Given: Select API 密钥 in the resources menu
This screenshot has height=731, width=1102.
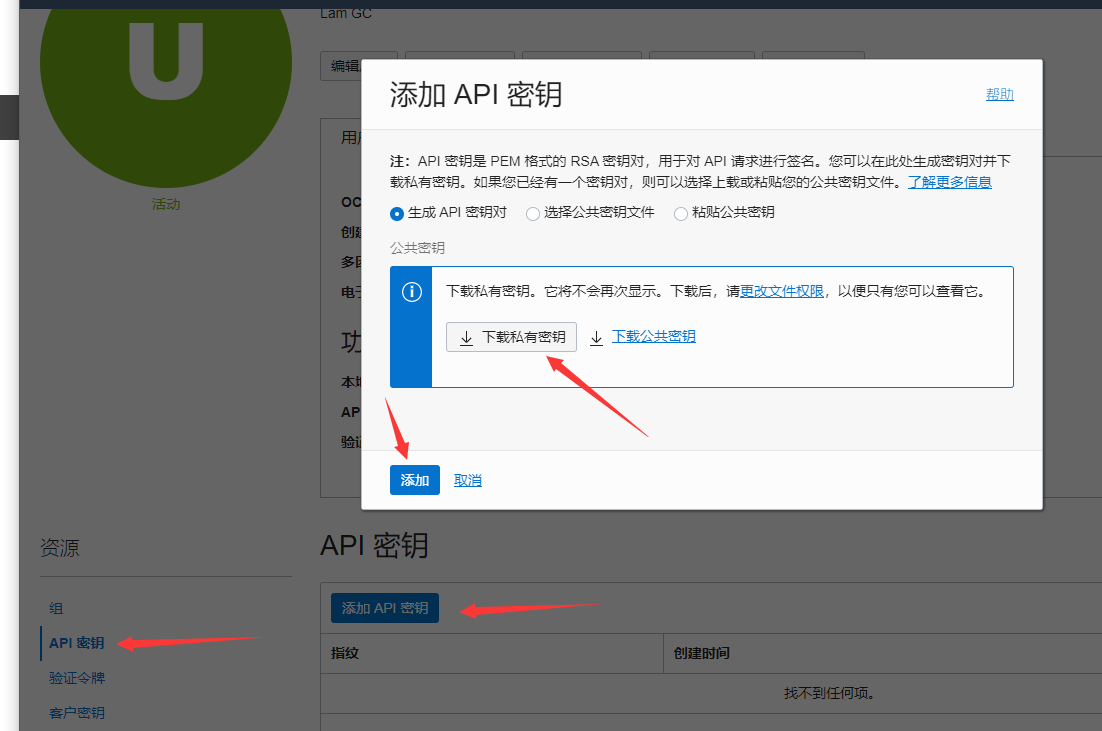Looking at the screenshot, I should point(73,643).
